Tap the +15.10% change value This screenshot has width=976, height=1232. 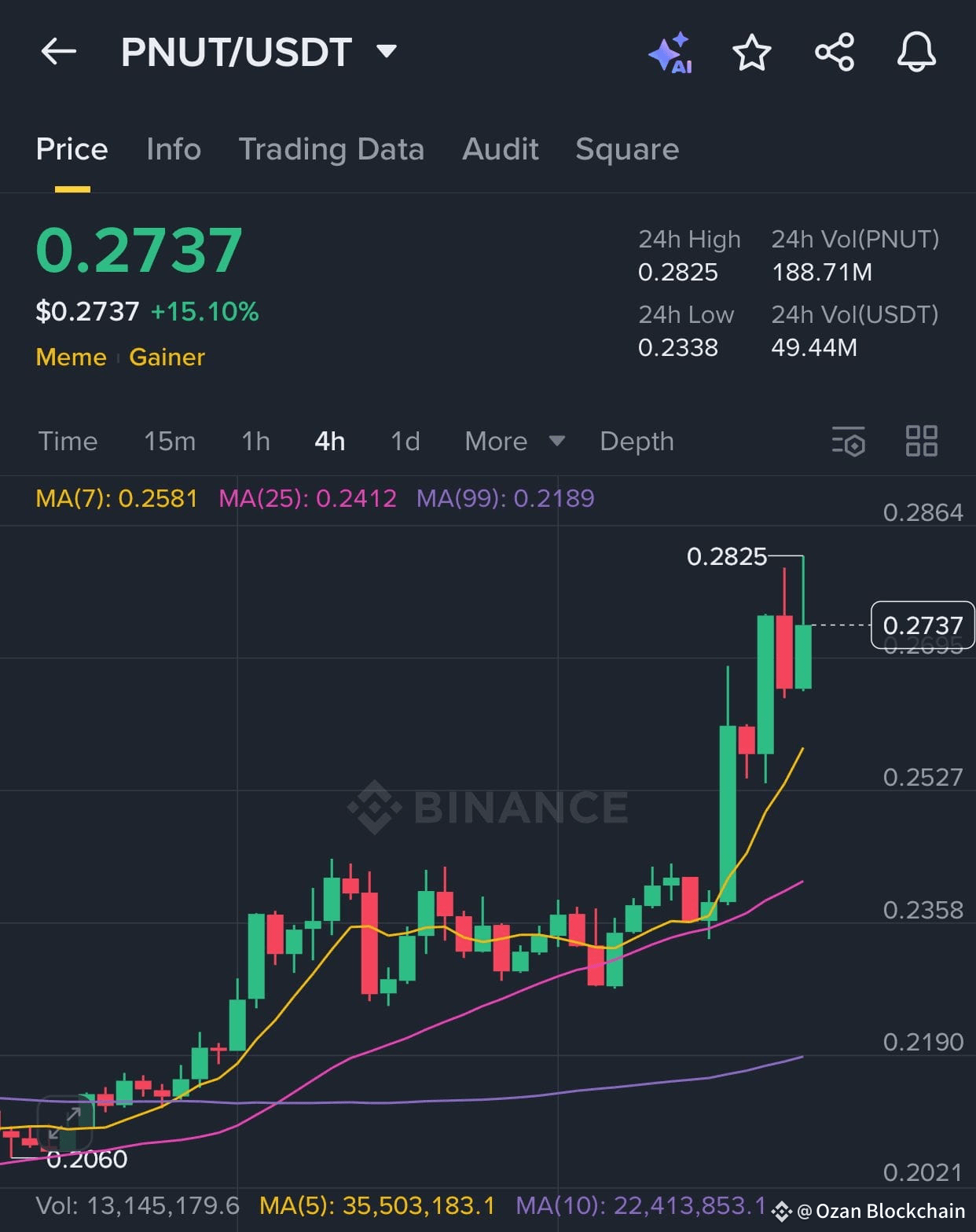tap(204, 312)
